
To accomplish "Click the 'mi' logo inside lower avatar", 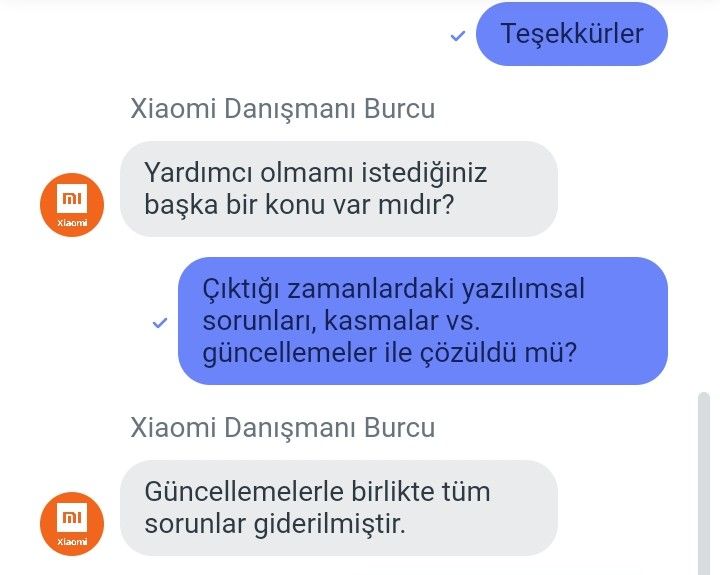I will (x=72, y=518).
